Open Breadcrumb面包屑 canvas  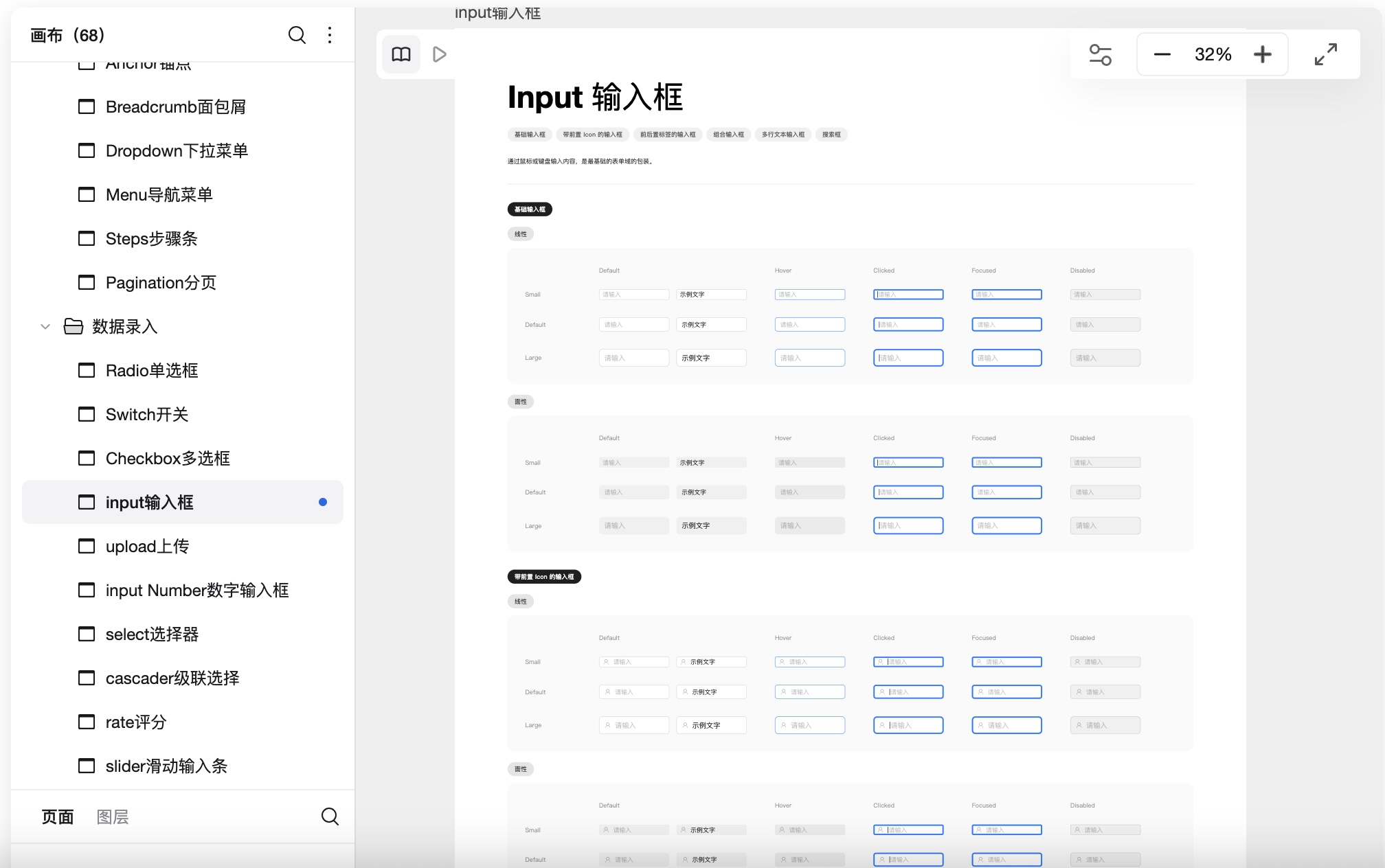pos(183,107)
